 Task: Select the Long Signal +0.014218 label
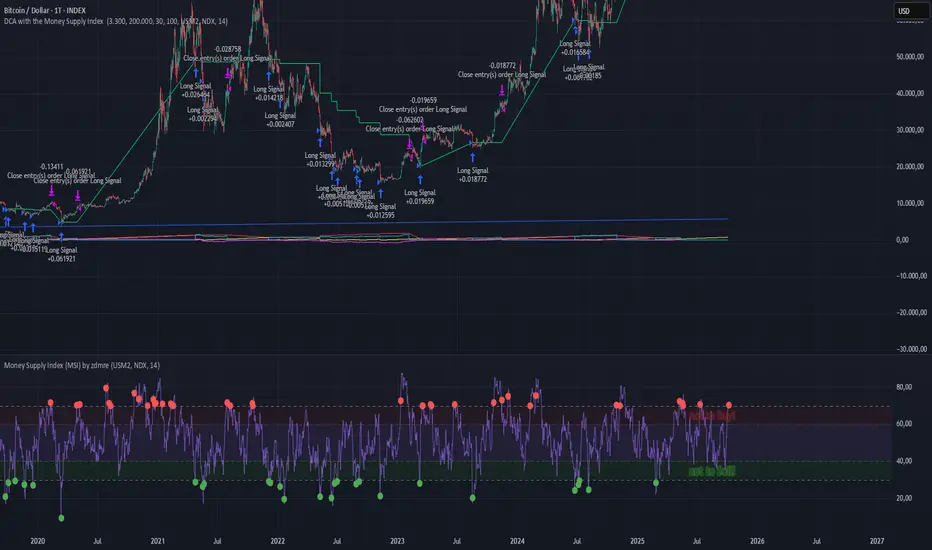269,93
